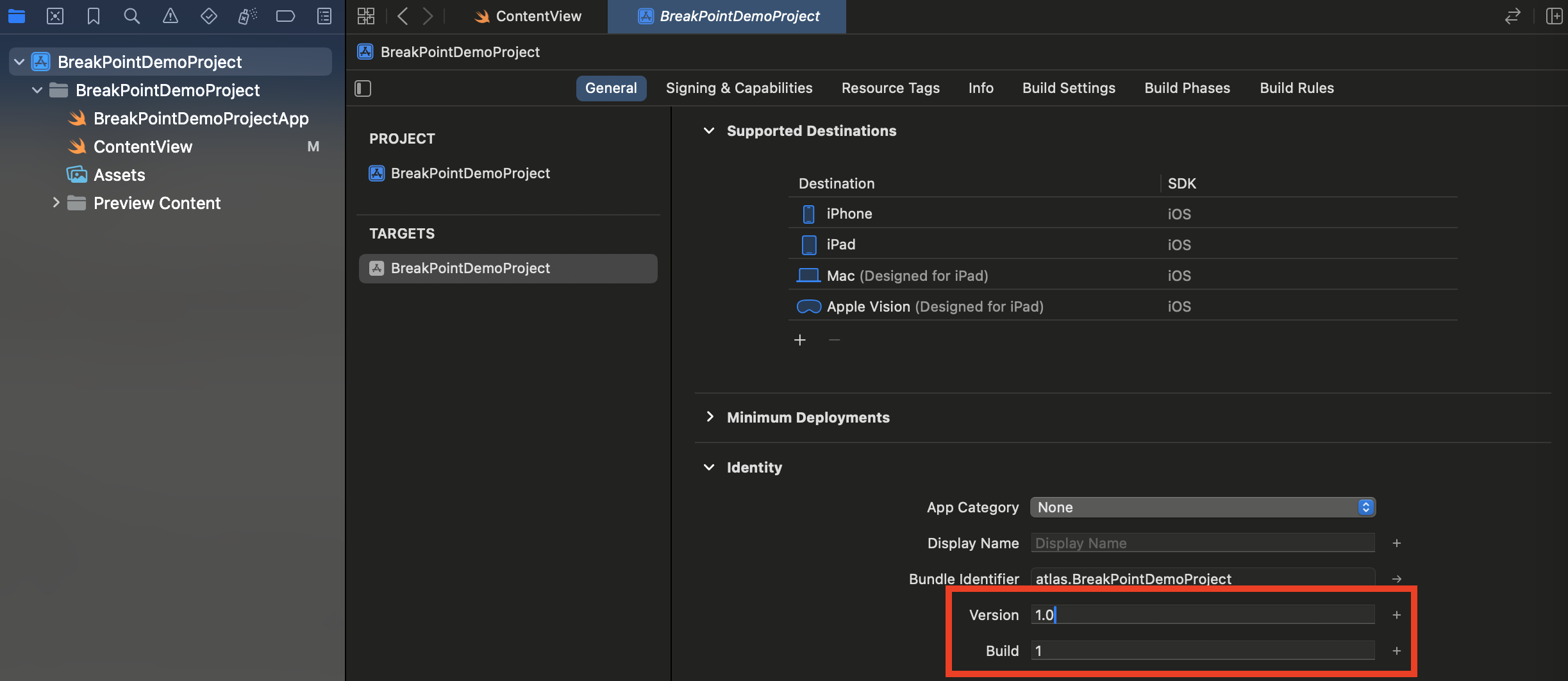
Task: Go back with the left arrow
Action: tap(403, 16)
